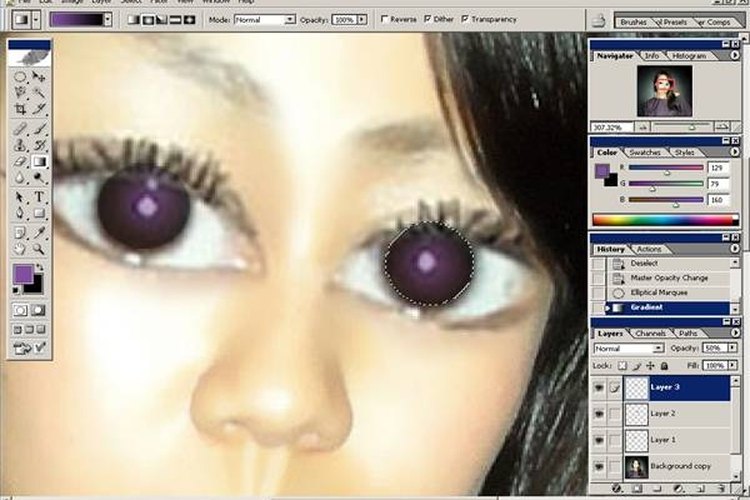Open the layer Fill arrow
The width and height of the screenshot is (750, 500).
(x=732, y=366)
